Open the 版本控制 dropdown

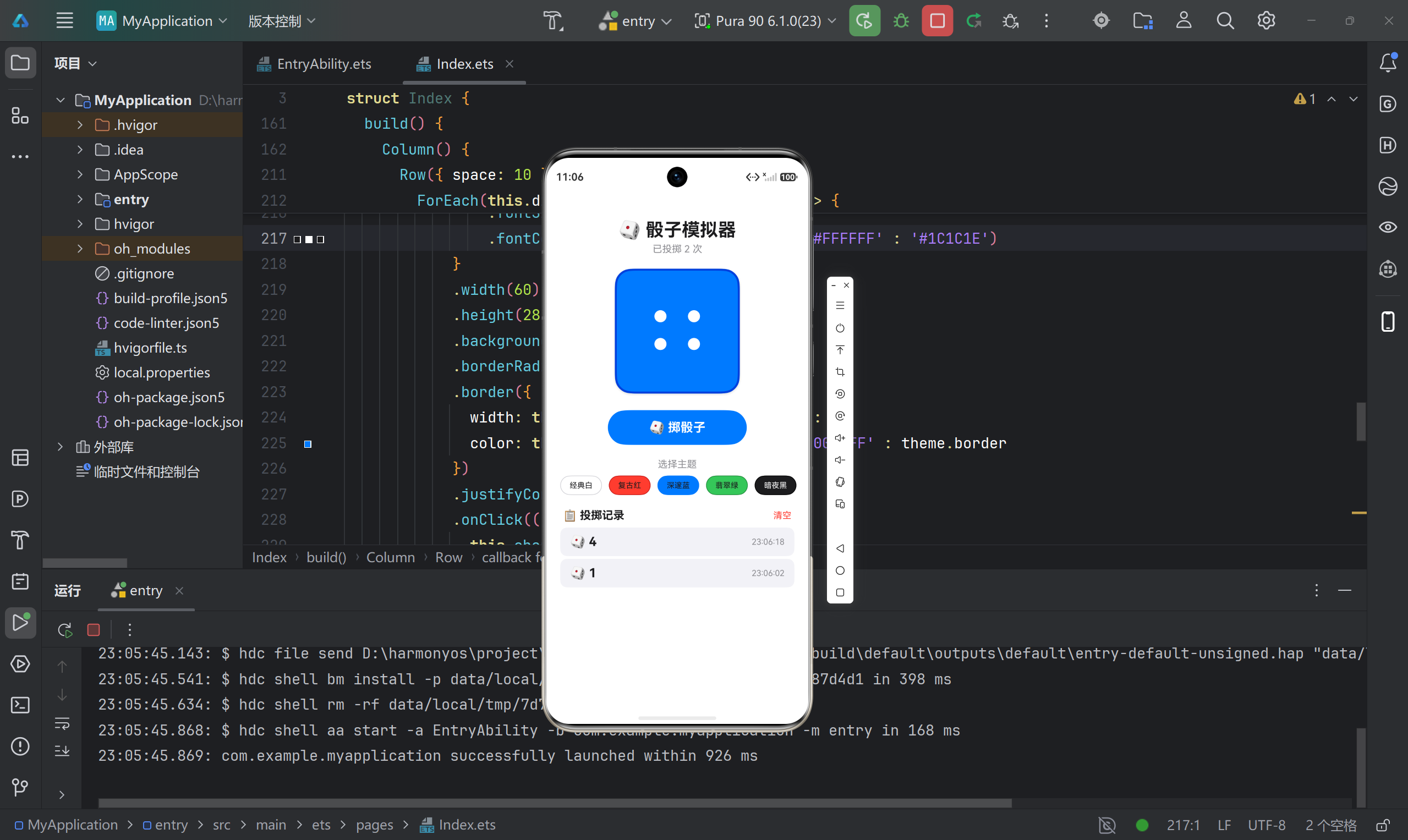pyautogui.click(x=282, y=21)
